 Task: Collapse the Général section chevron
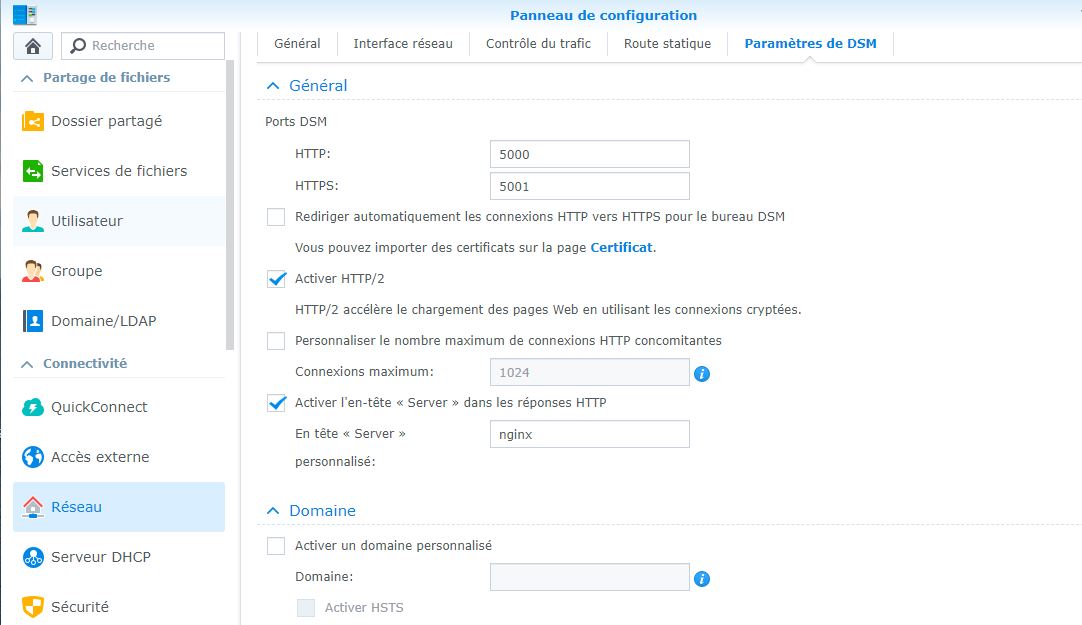point(272,86)
